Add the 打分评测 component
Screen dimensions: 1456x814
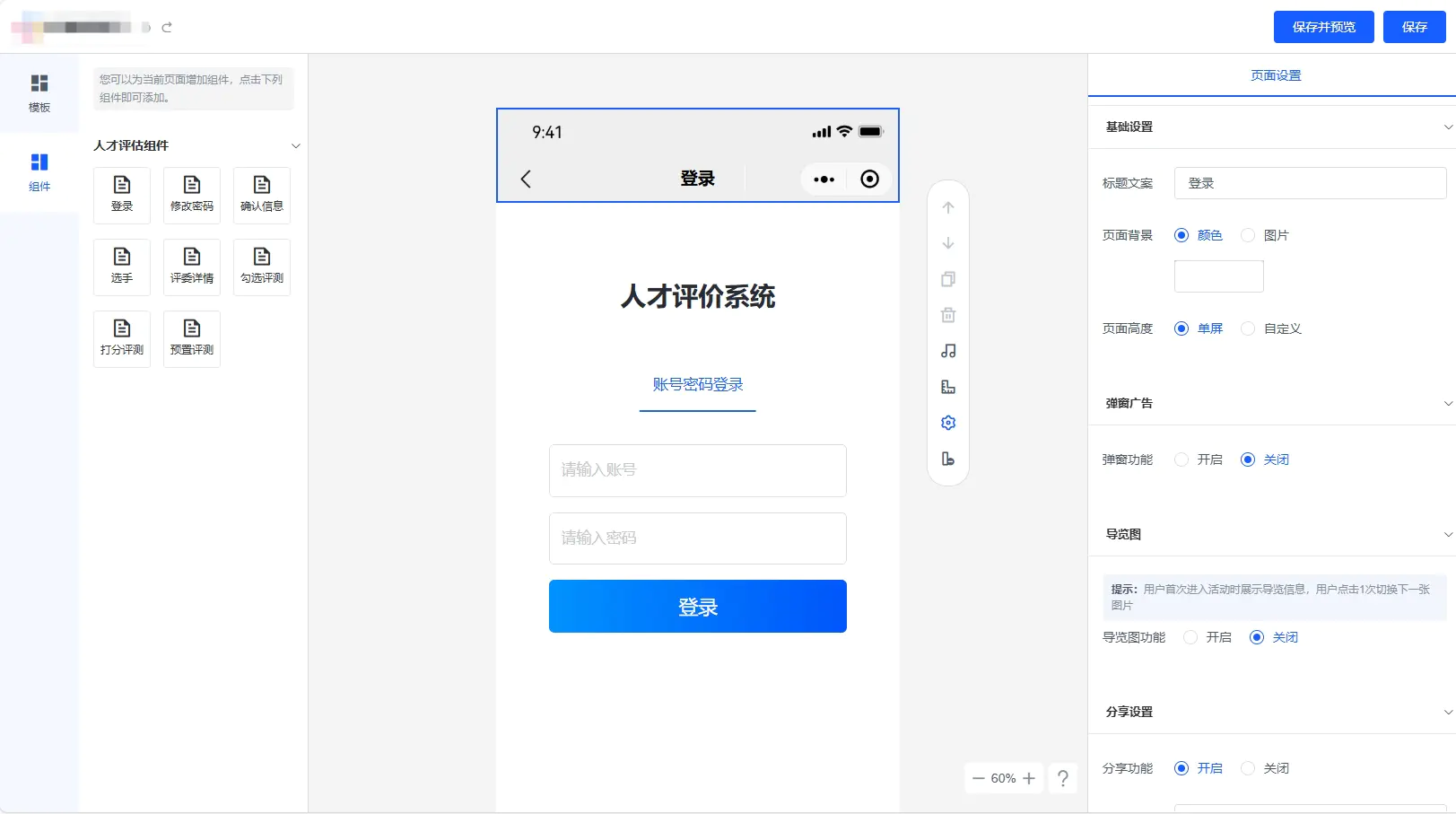pos(122,338)
